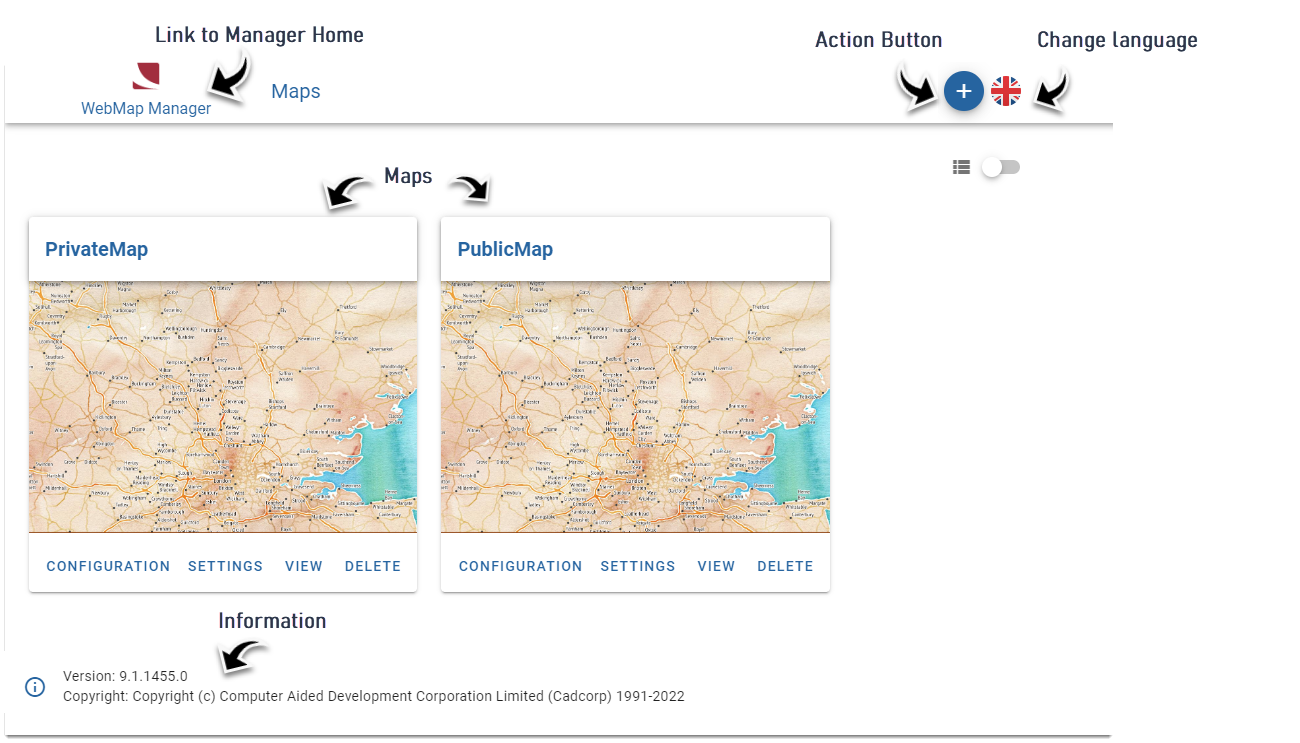Click the red Cadcorp logo above WebMap Manager
The height and width of the screenshot is (743, 1300).
[144, 76]
